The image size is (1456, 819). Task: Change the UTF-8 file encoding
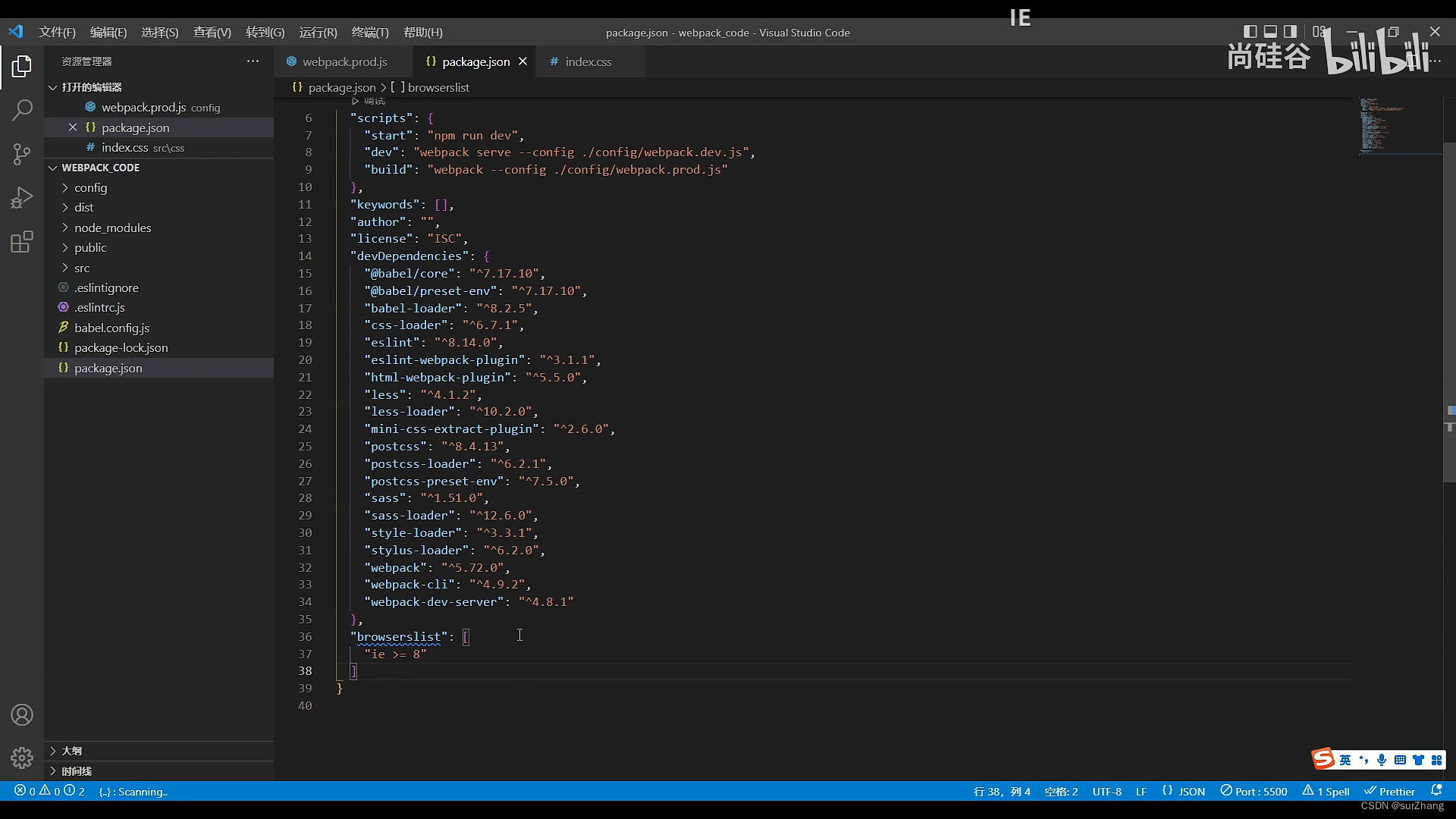click(x=1106, y=791)
